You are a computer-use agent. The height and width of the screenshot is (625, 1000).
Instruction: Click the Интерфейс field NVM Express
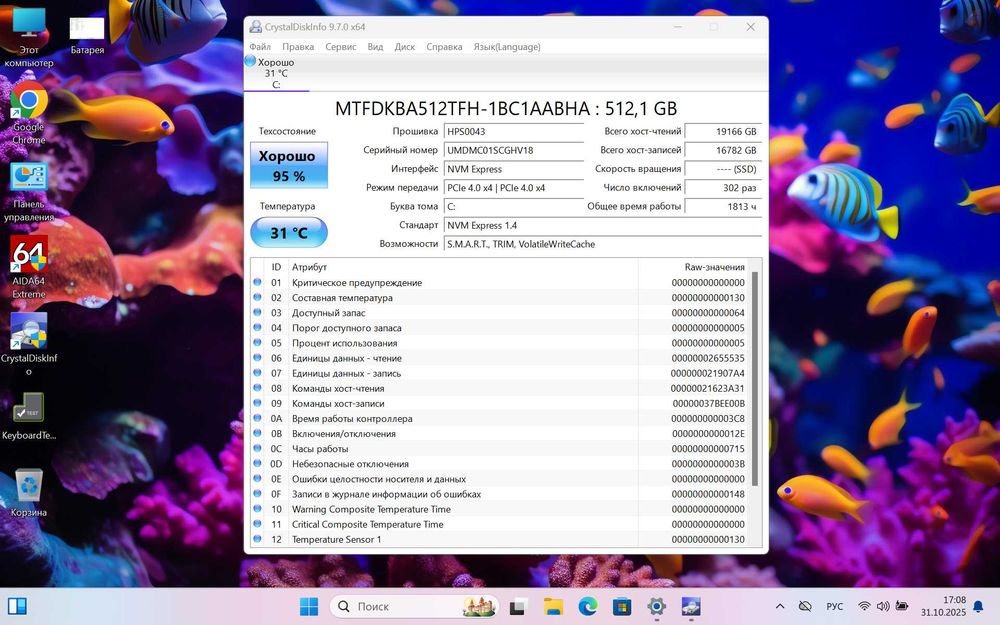point(513,169)
